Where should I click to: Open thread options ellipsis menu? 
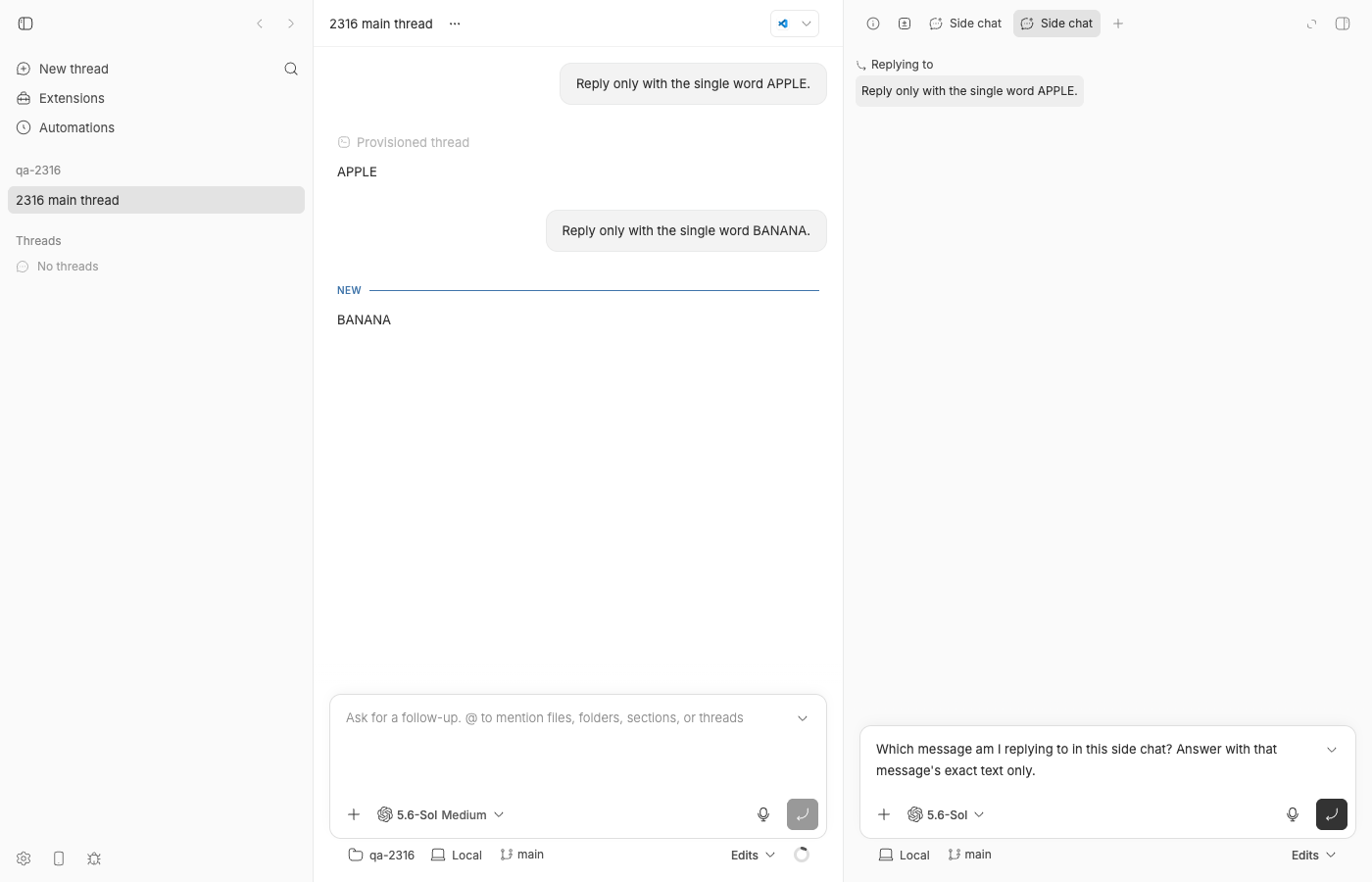pos(455,24)
